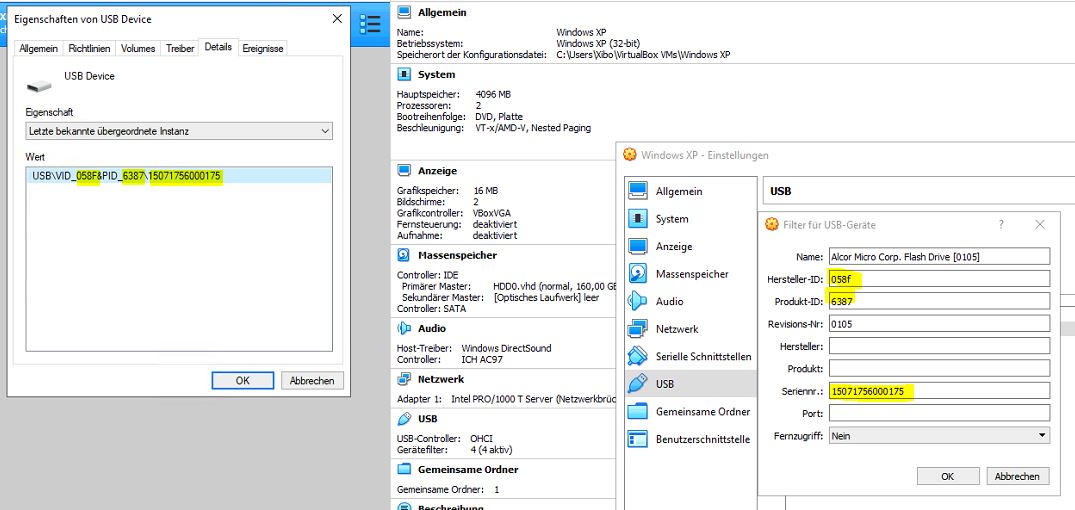Screen dimensions: 1075x510
Task: Open Netzwerk network settings icon
Action: (637, 329)
